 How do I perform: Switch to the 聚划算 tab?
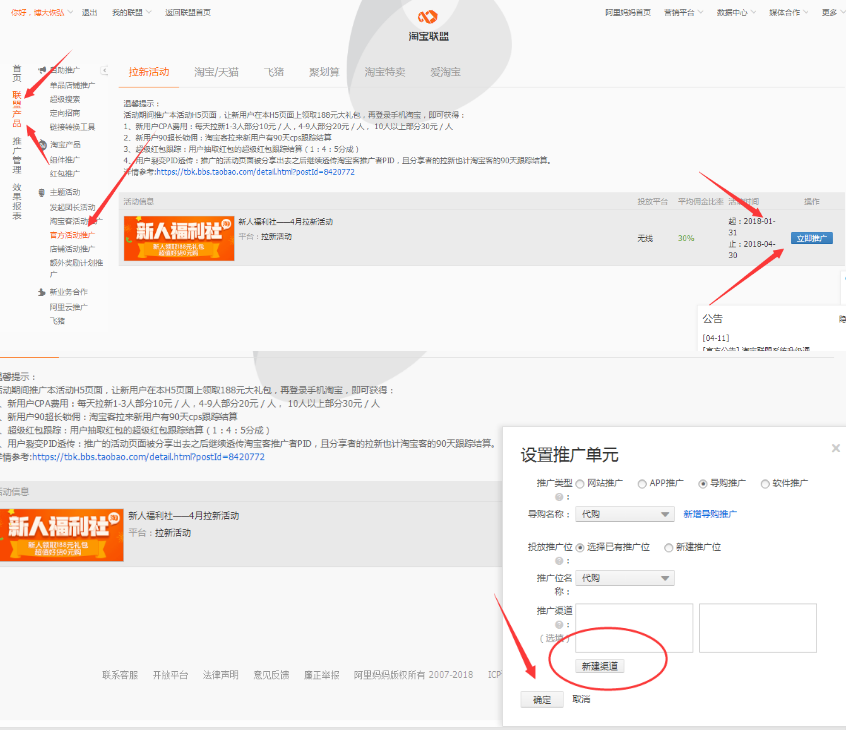click(x=324, y=72)
